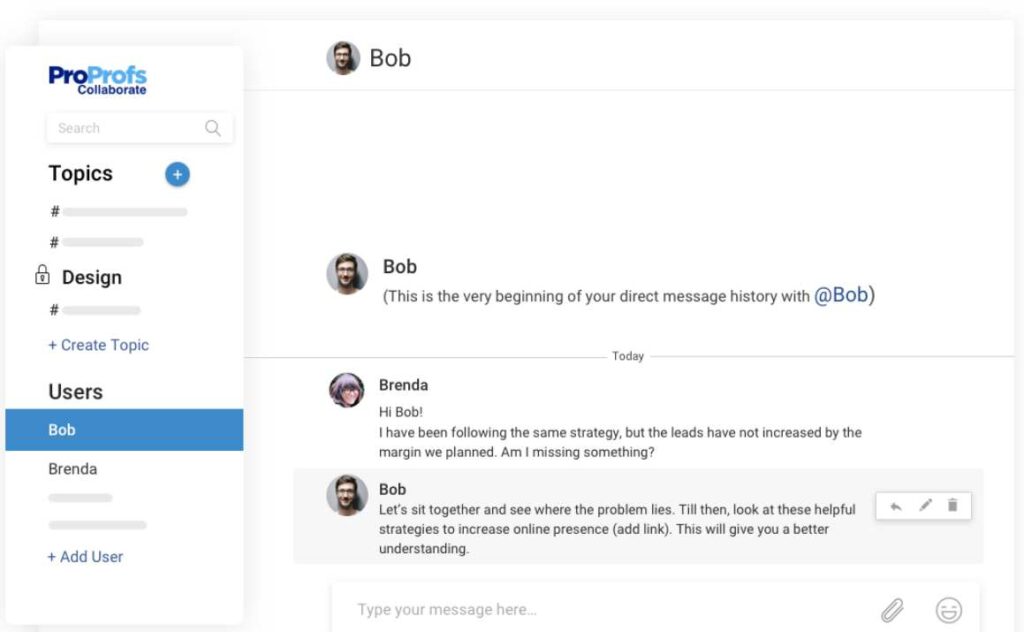The image size is (1024, 632).
Task: Click the search magnifier icon
Action: click(212, 128)
